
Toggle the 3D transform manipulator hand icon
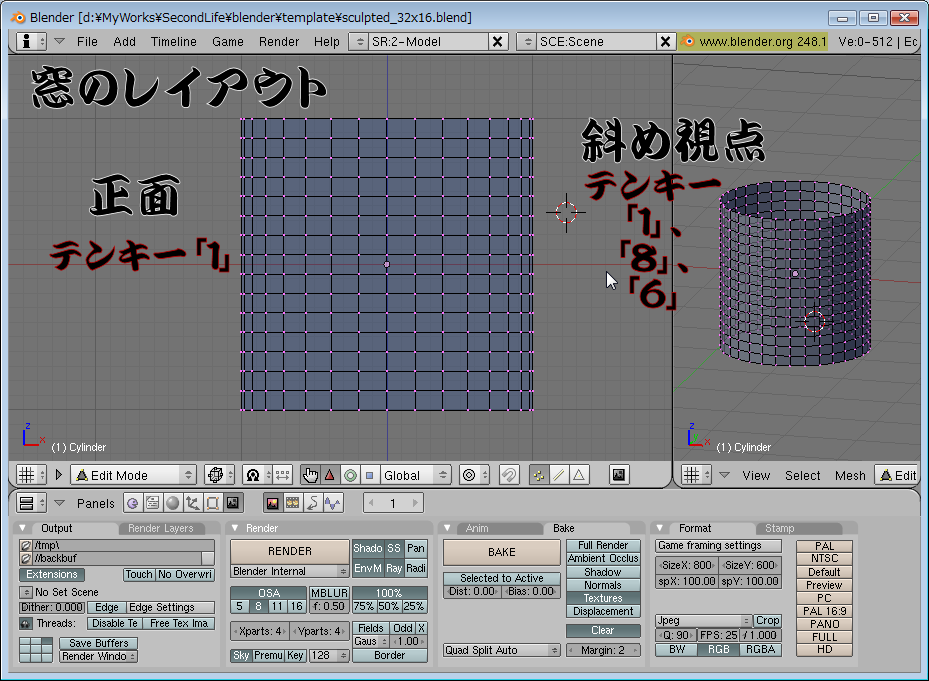click(310, 475)
